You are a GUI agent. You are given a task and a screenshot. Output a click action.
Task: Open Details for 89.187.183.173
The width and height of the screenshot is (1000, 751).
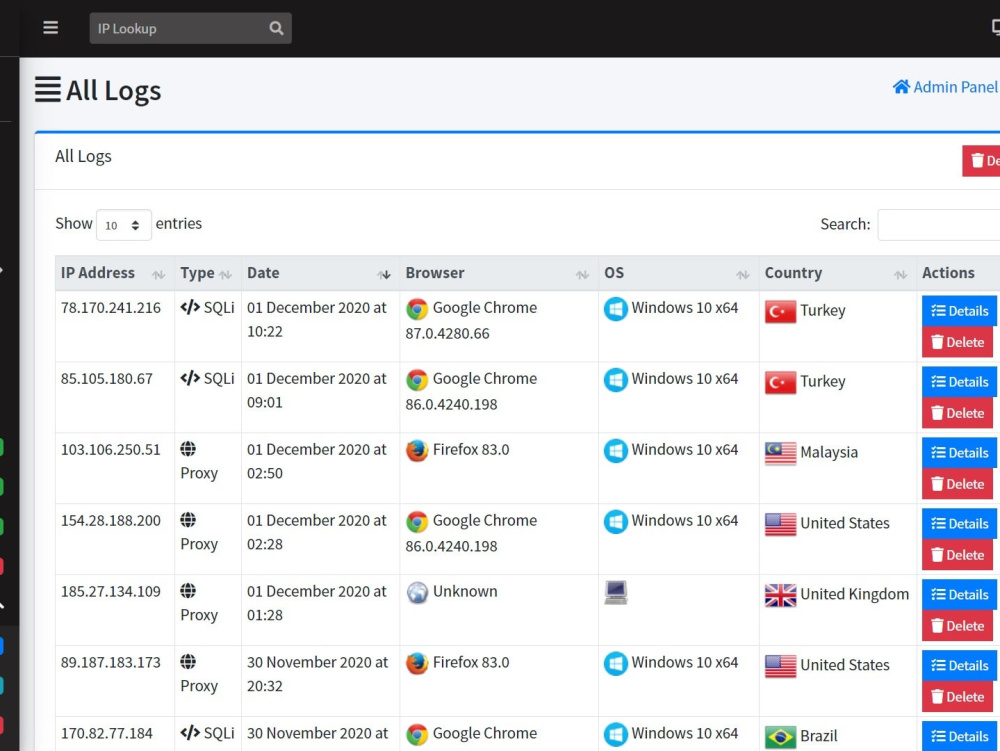(x=959, y=665)
